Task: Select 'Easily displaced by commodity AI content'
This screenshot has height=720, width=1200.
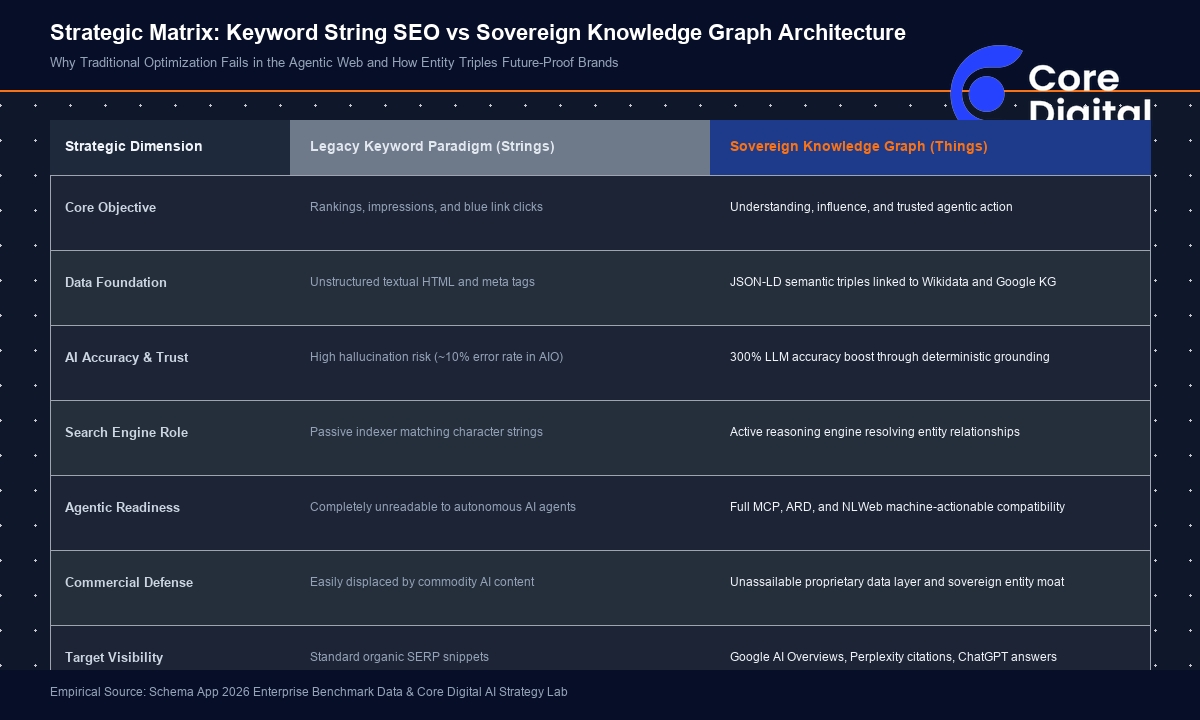Action: [422, 582]
